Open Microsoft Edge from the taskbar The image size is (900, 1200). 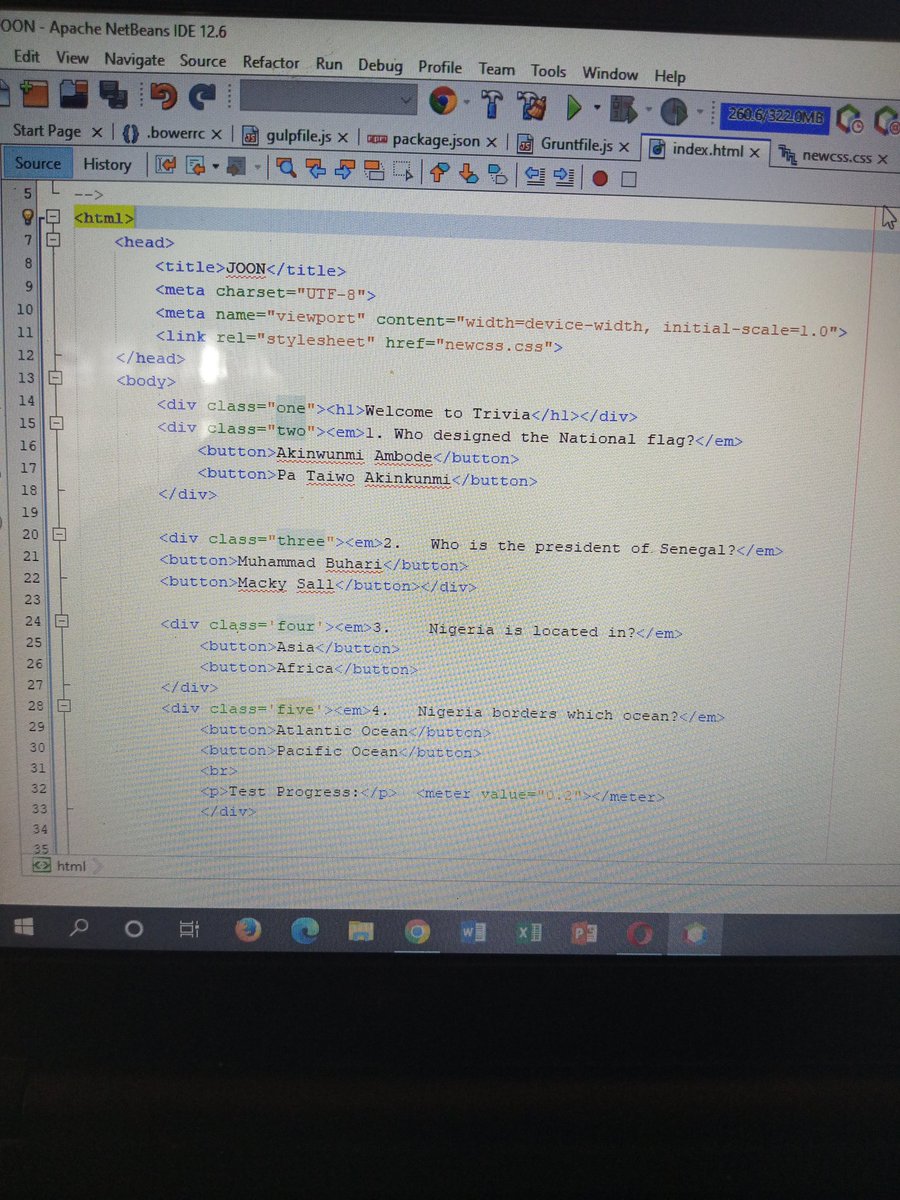point(305,932)
